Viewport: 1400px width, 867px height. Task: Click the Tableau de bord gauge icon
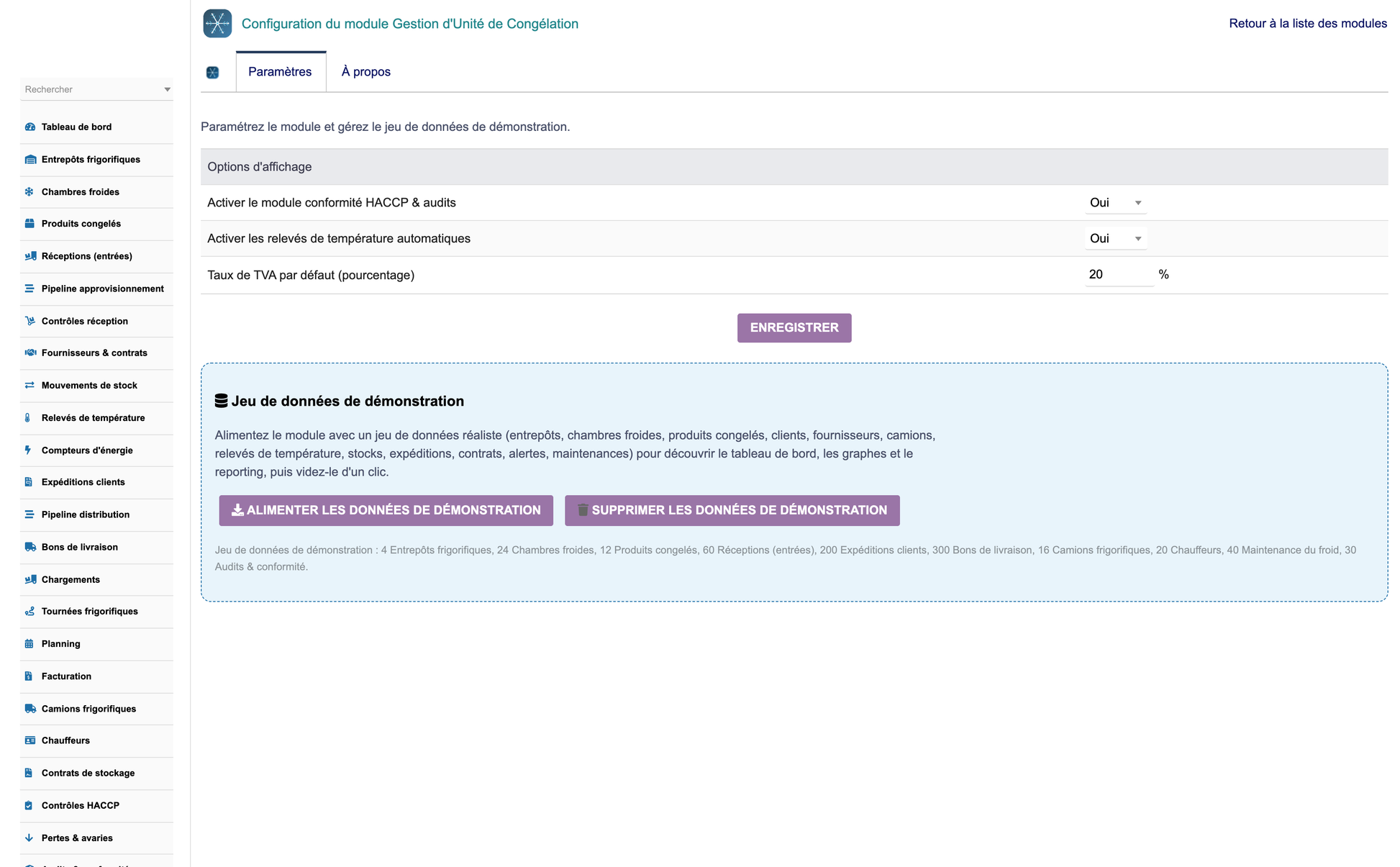coord(29,127)
